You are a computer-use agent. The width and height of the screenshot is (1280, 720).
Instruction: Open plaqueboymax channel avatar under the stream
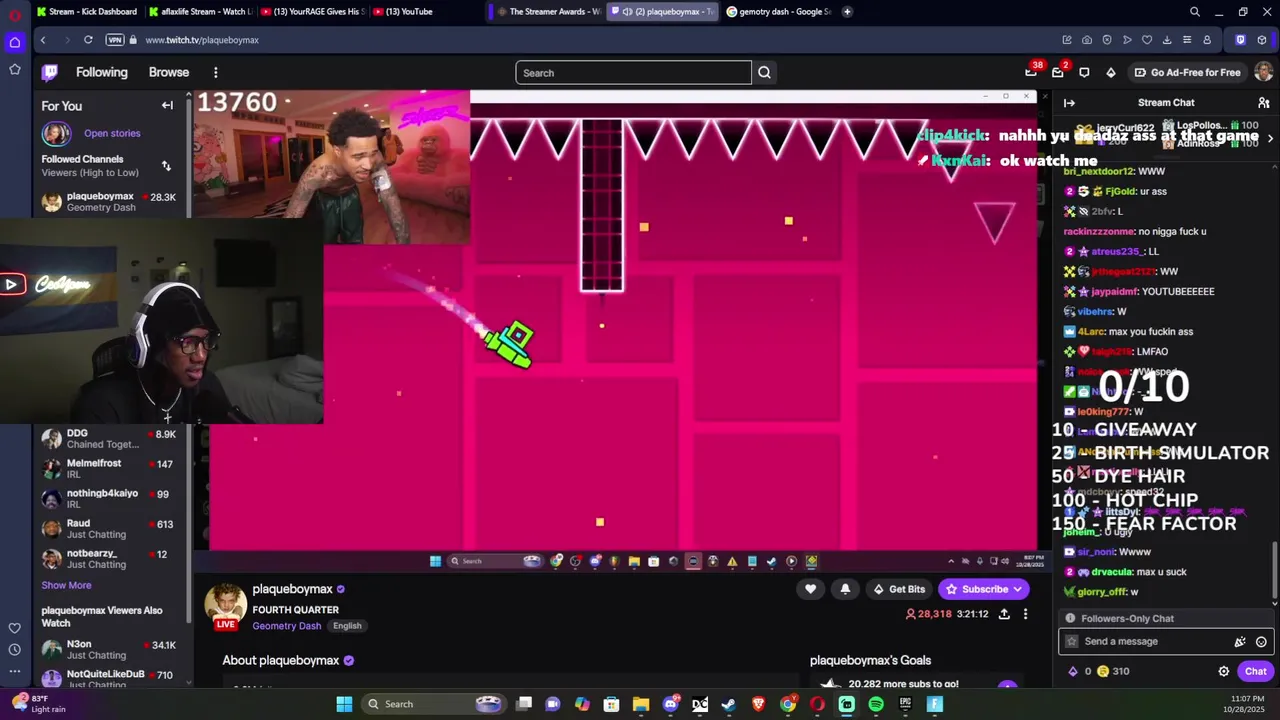pyautogui.click(x=226, y=606)
